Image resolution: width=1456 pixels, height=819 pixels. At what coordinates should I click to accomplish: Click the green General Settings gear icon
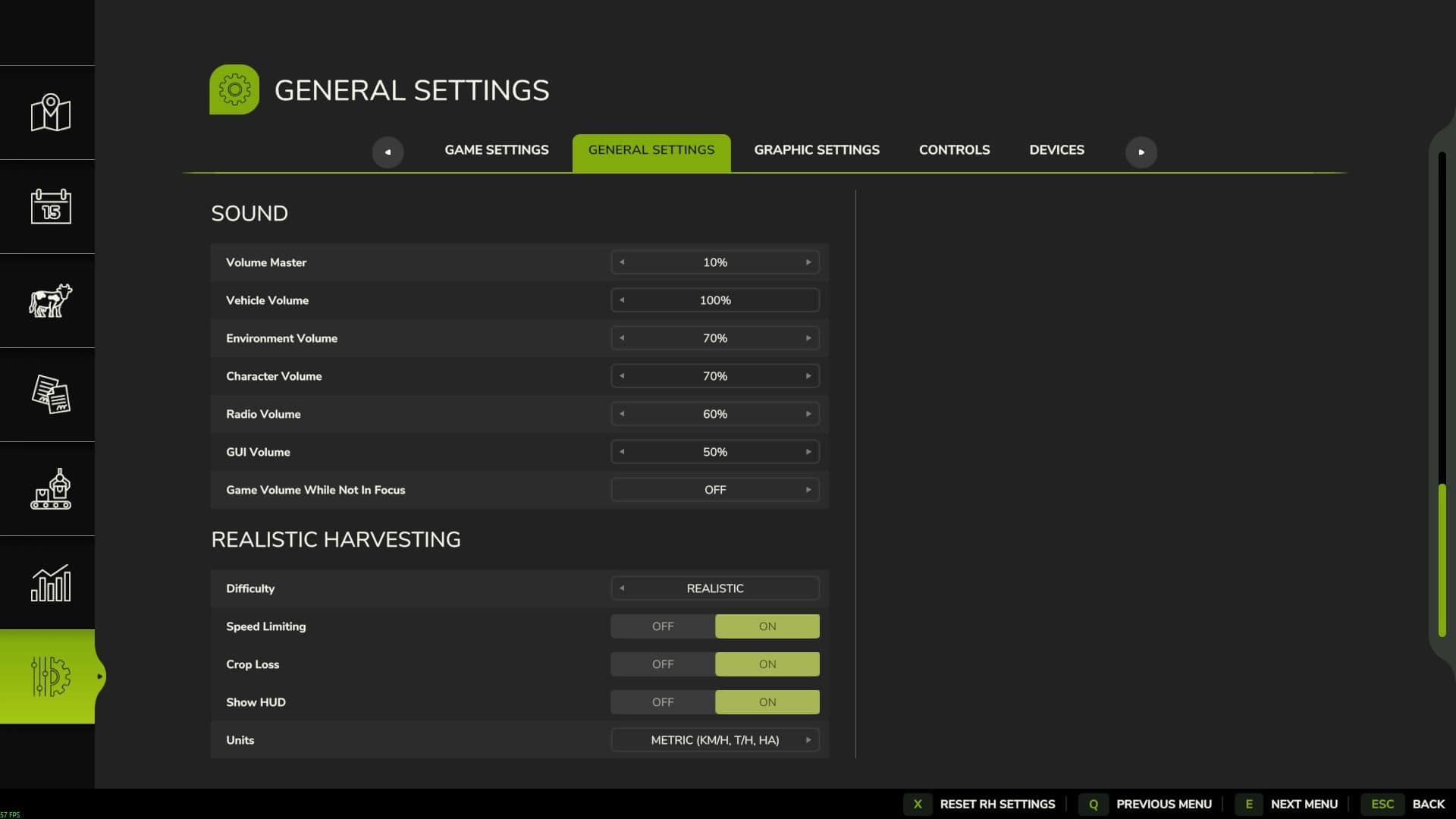234,89
